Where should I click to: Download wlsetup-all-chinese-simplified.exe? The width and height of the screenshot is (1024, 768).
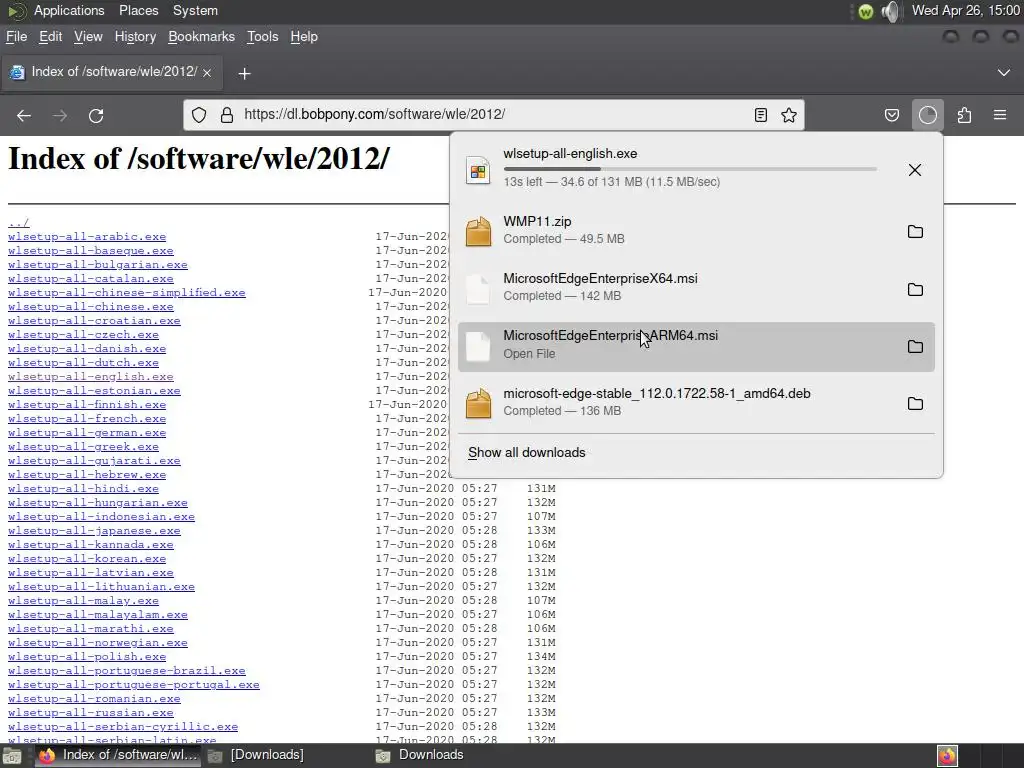coord(127,293)
